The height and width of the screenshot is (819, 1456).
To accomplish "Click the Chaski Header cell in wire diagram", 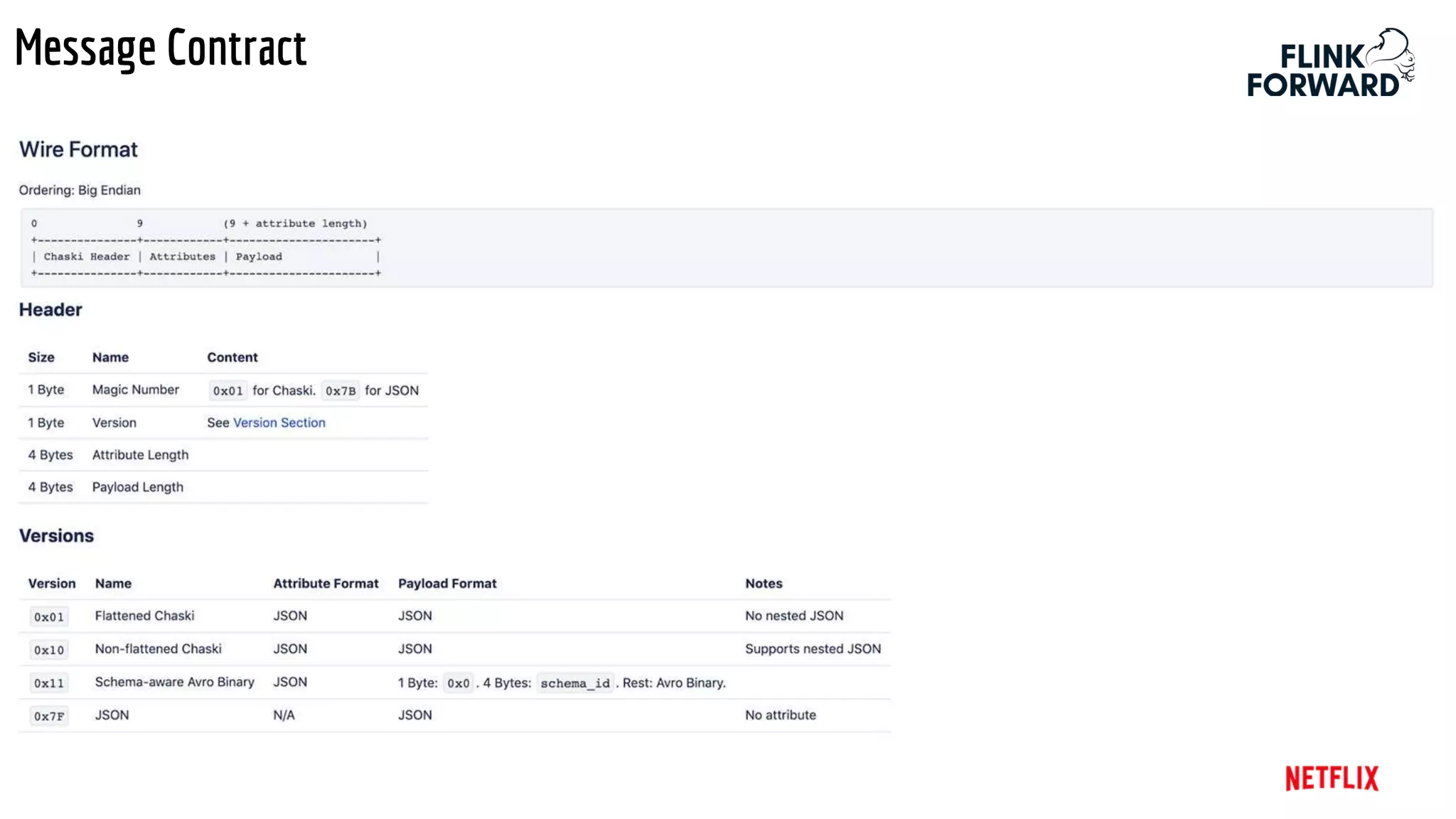I will [87, 257].
